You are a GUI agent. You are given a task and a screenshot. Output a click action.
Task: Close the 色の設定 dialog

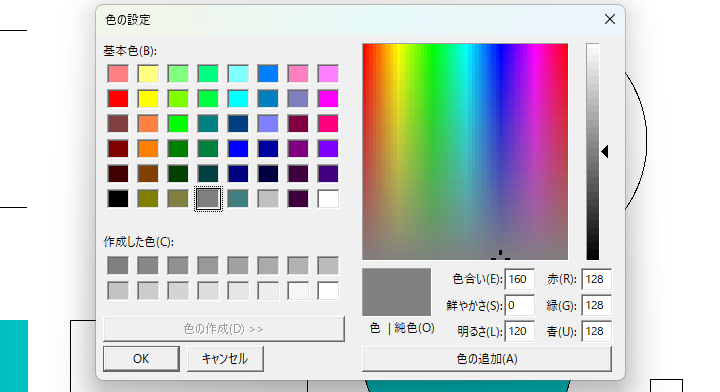point(610,19)
